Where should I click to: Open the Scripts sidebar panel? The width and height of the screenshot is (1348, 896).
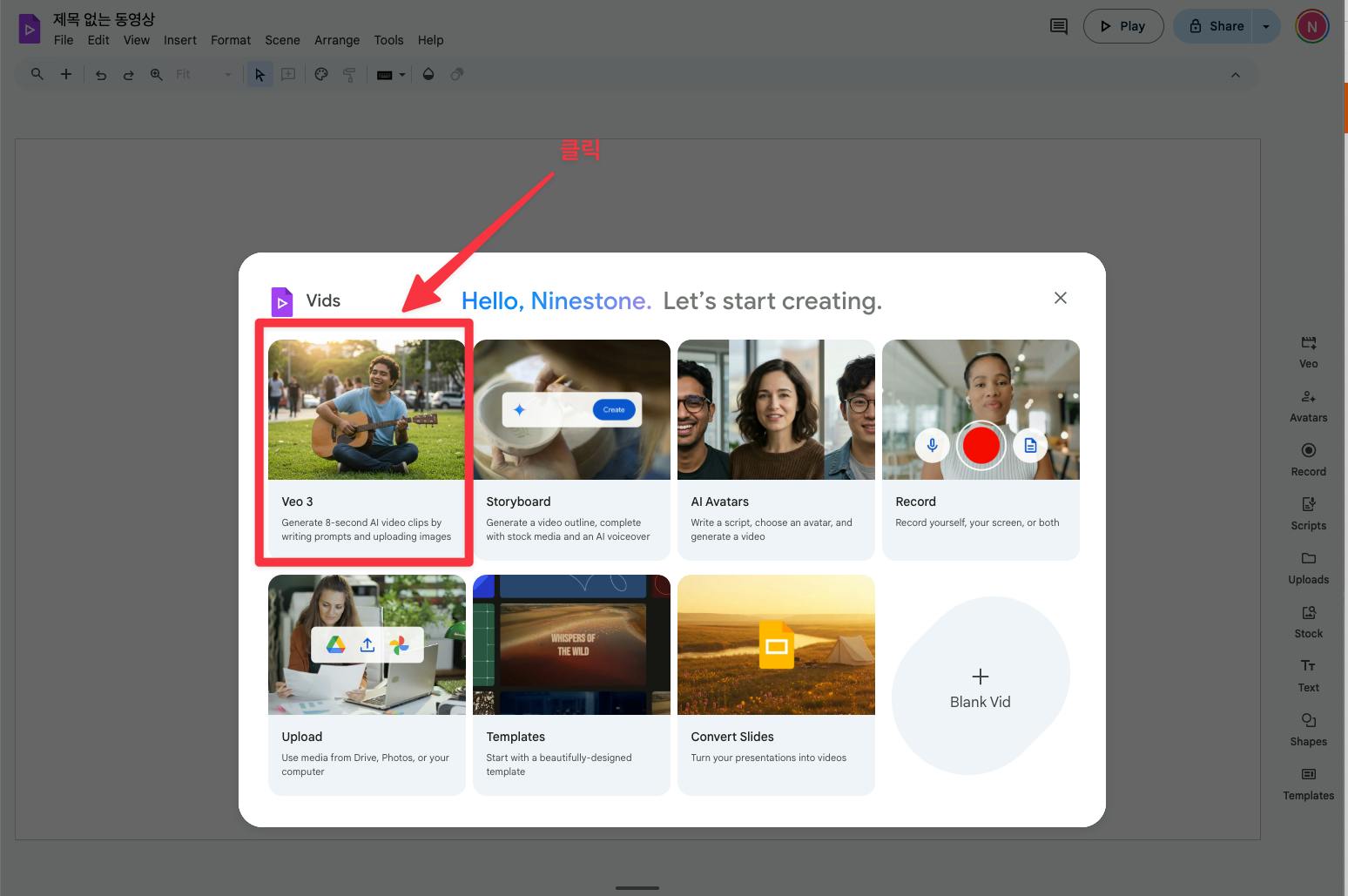click(1308, 514)
